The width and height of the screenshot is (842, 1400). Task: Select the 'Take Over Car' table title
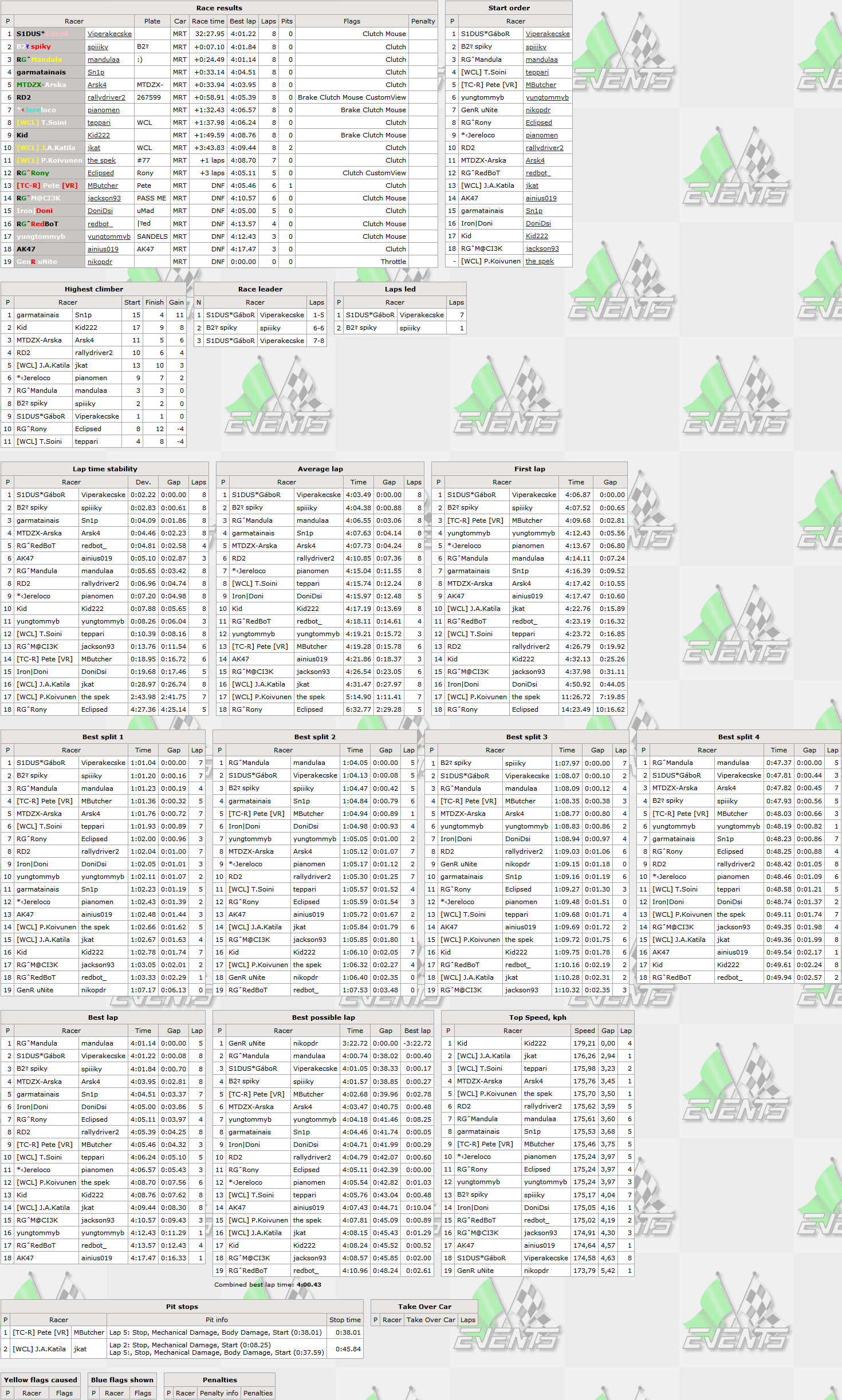click(x=425, y=1307)
